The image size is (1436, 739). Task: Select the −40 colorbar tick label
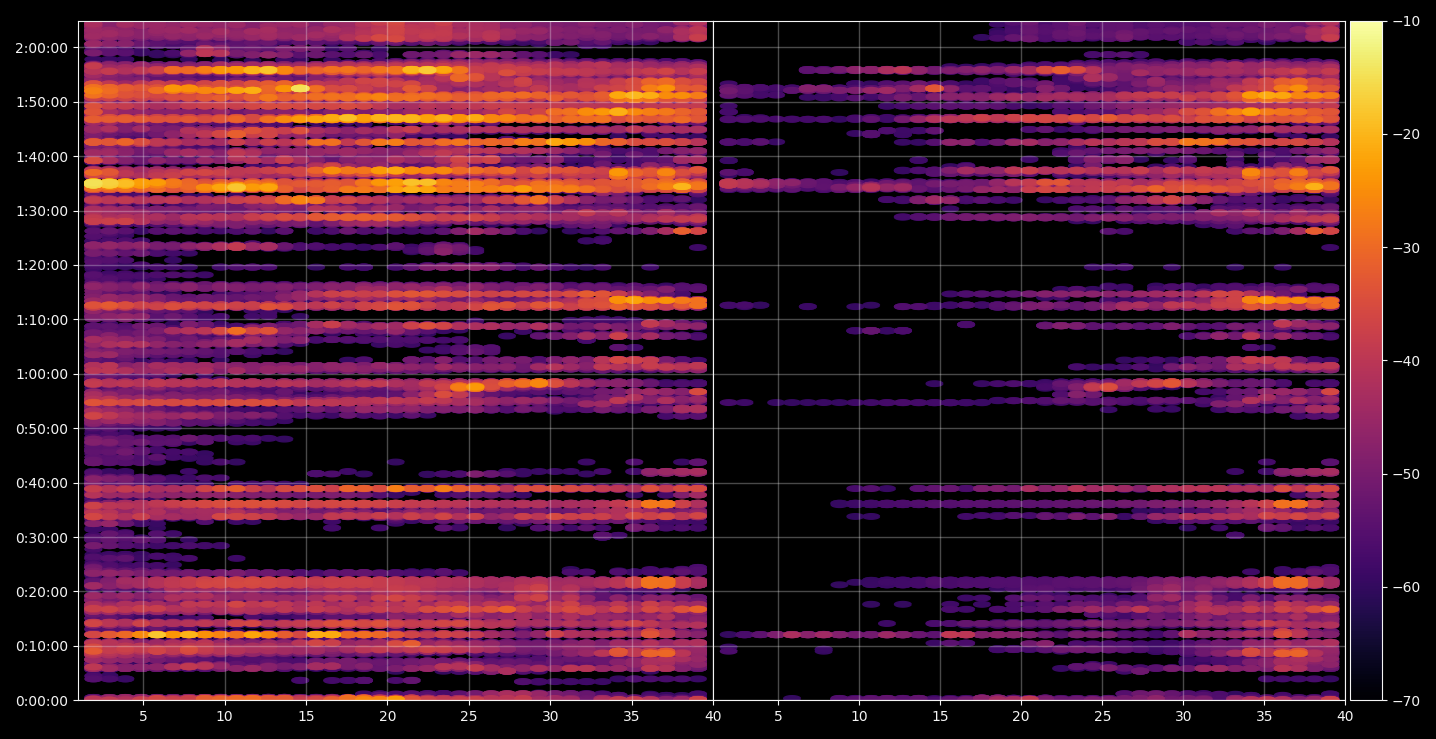click(1406, 361)
